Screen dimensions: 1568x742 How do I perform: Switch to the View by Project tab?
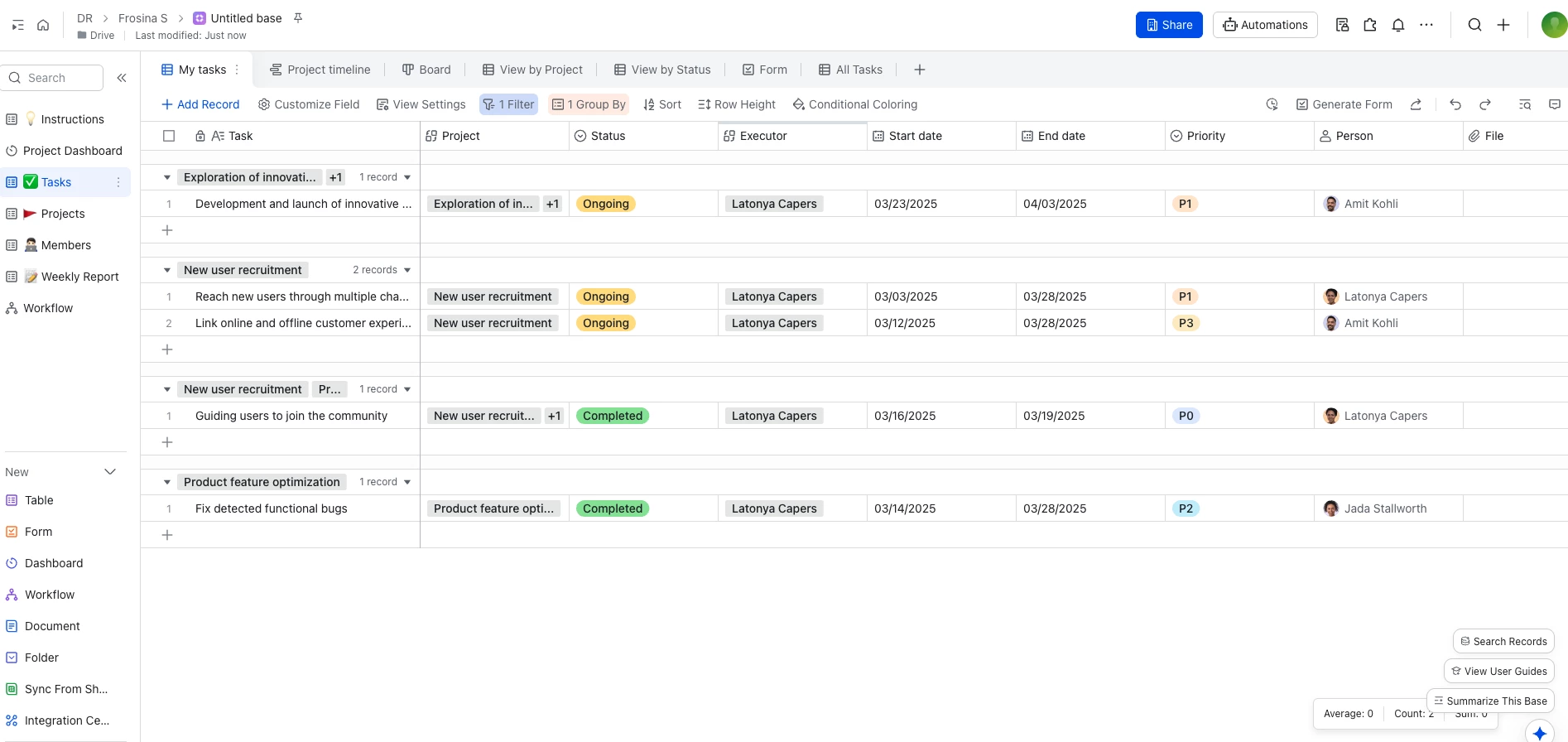tap(532, 70)
